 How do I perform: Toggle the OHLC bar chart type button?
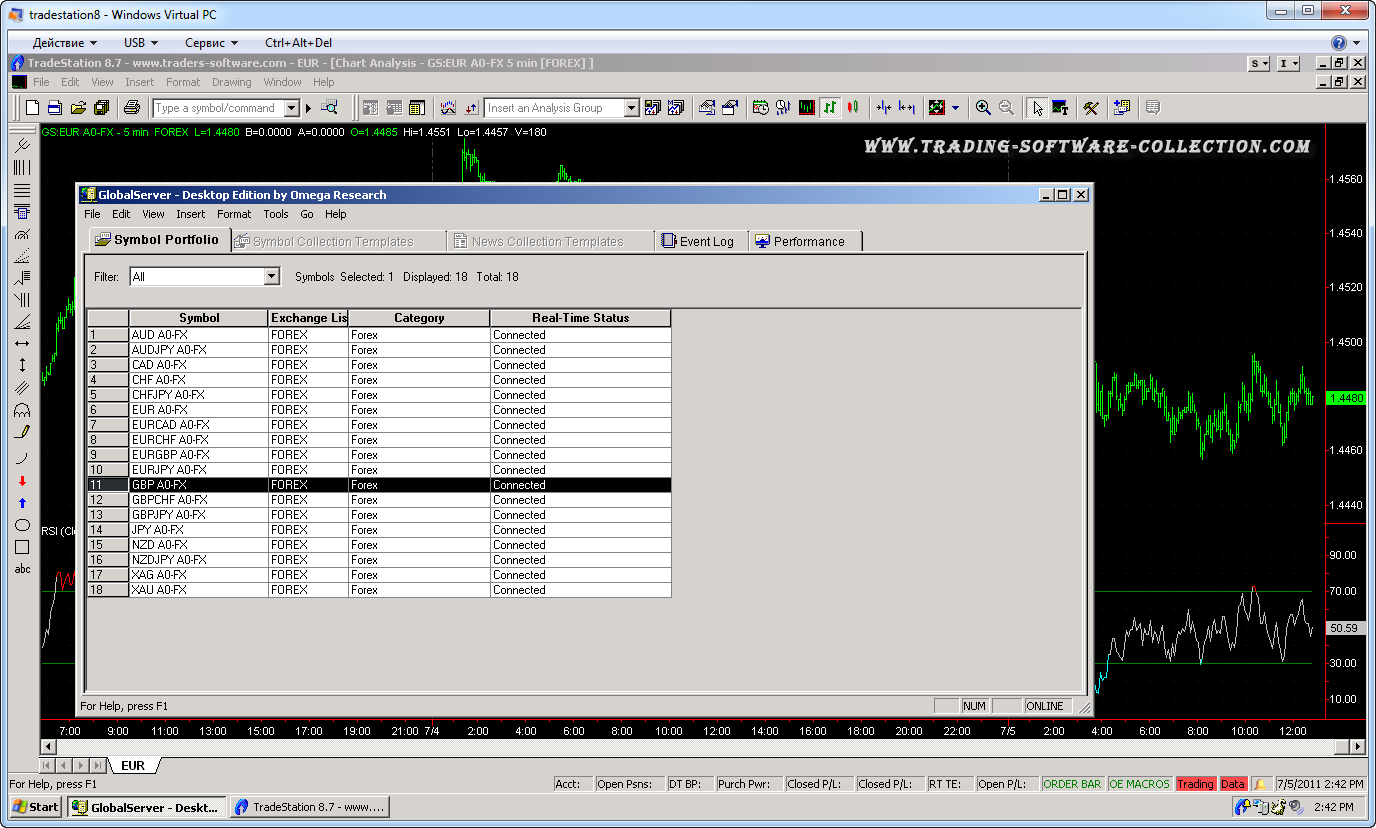(x=830, y=108)
